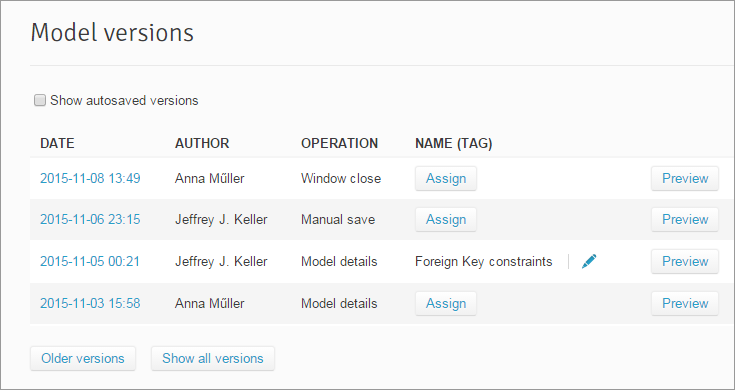The image size is (735, 390).
Task: Preview the 2015-11-03 15:58 version
Action: pyautogui.click(x=685, y=303)
